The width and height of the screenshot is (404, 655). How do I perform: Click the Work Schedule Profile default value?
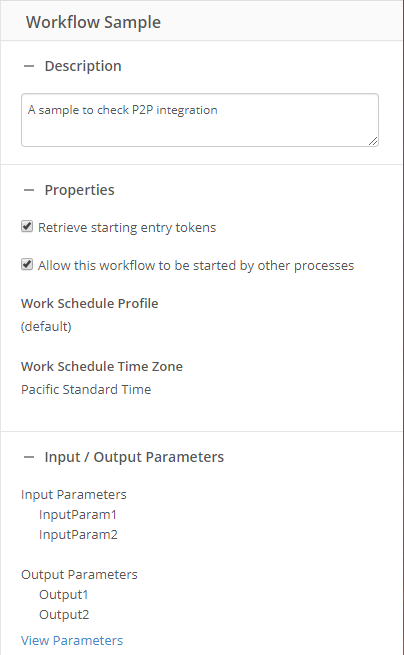[46, 326]
